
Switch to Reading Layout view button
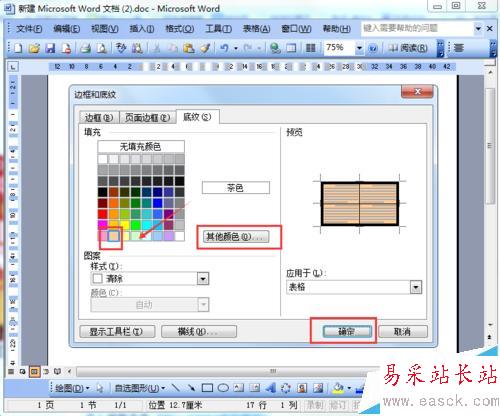[57, 371]
